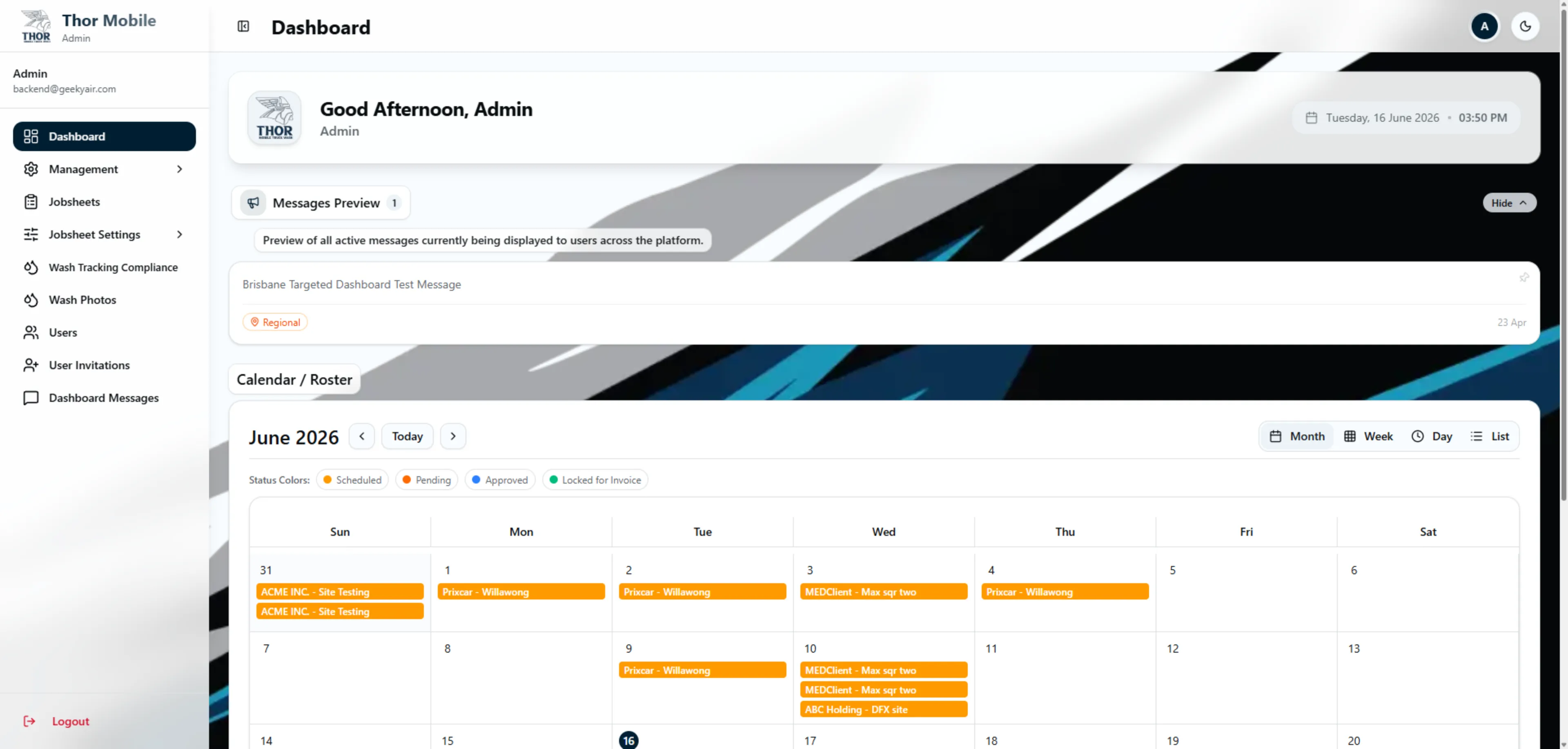Open Dashboard from the sidebar
Screen dimensions: 1568x749
(x=104, y=136)
